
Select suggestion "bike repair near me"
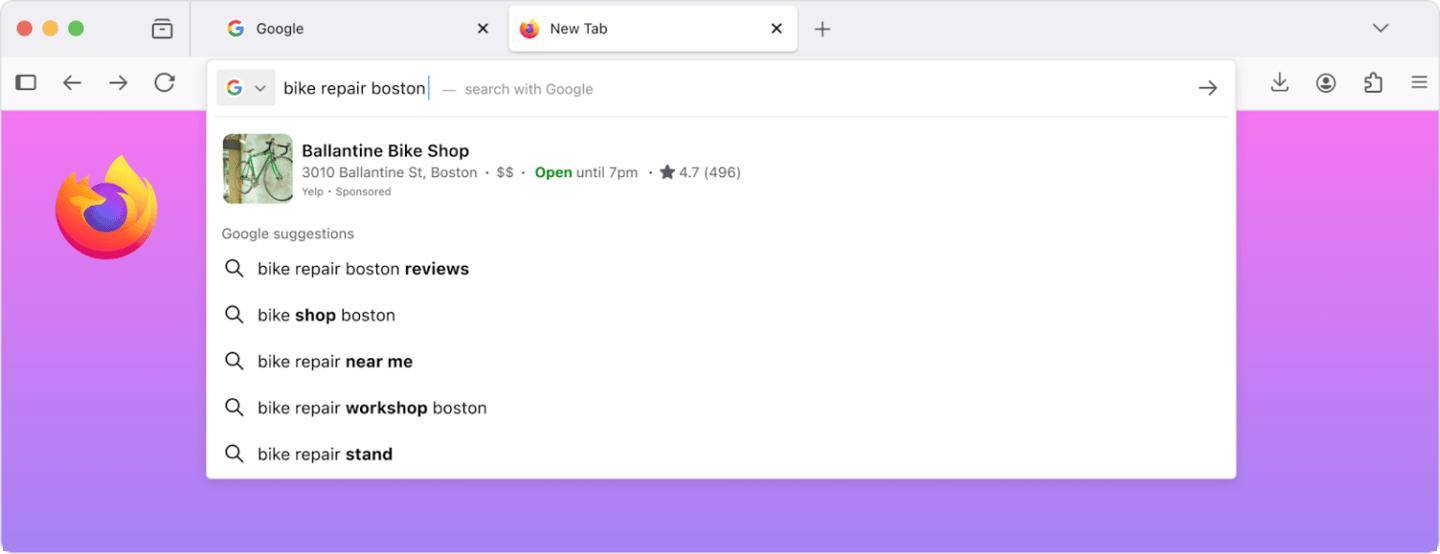click(335, 362)
